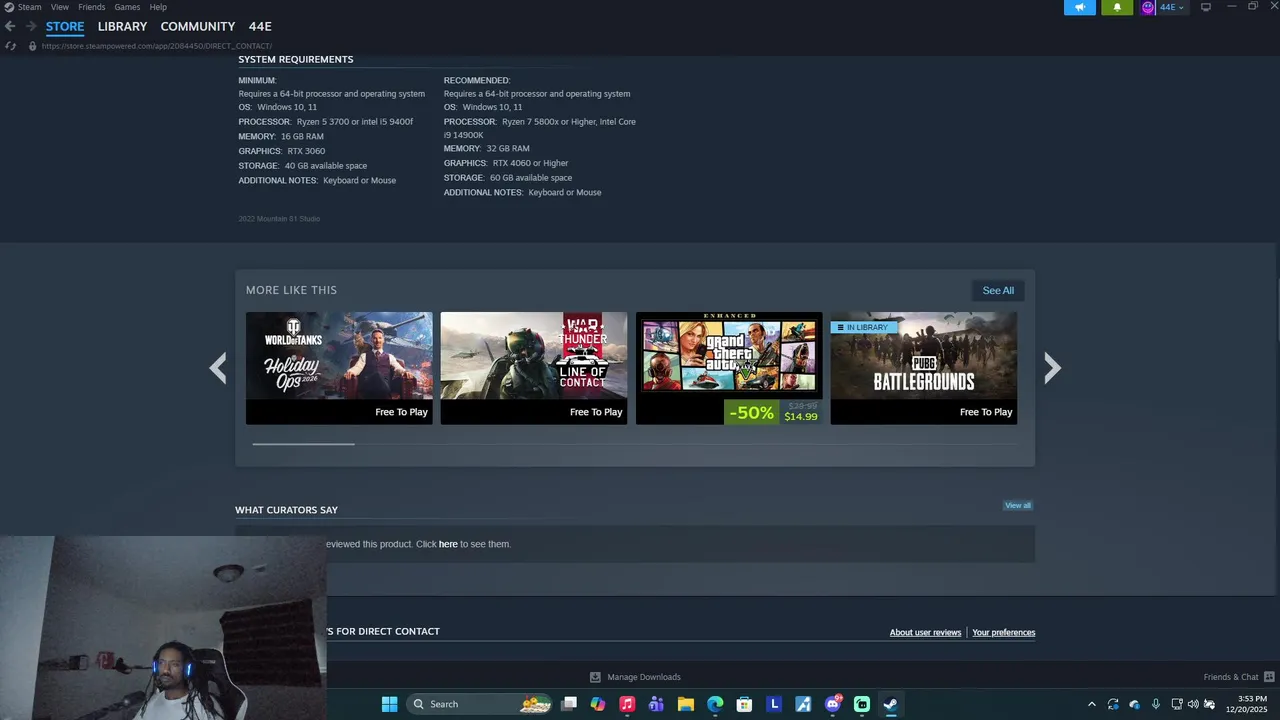
Task: Click the More Like This carousel scrollbar
Action: 303,443
